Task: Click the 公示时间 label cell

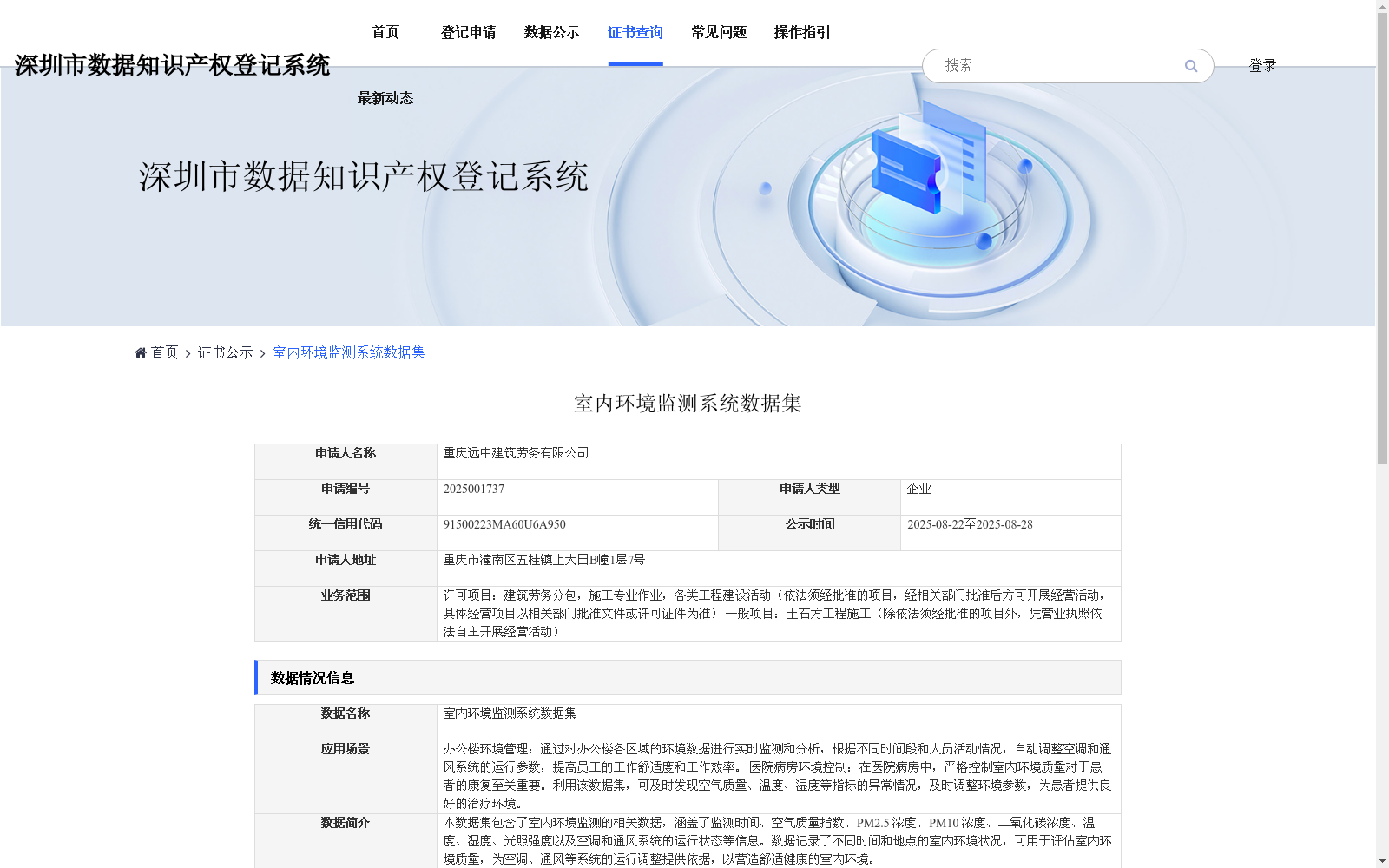Action: coord(809,533)
